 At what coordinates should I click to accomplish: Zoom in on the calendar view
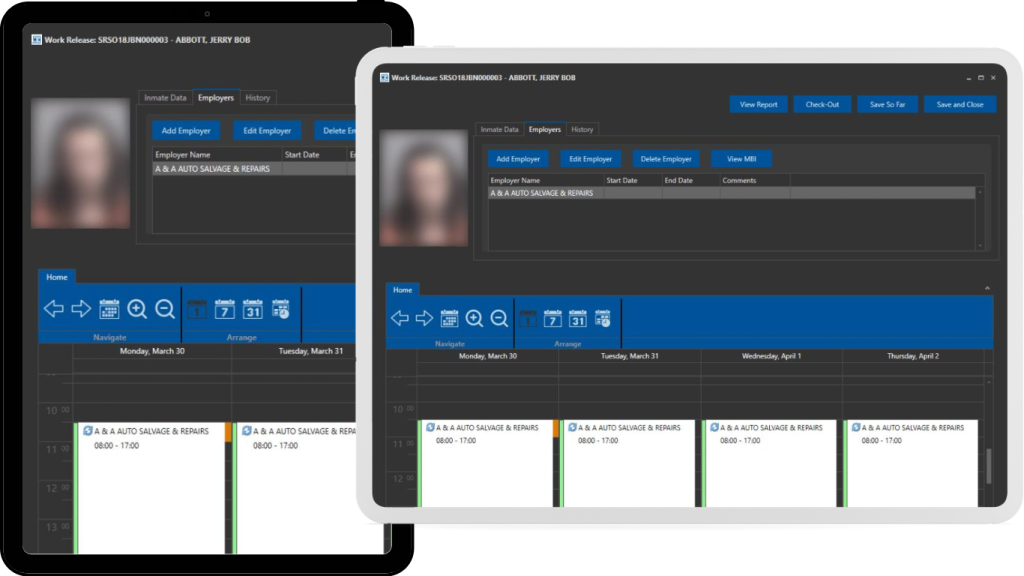click(475, 317)
